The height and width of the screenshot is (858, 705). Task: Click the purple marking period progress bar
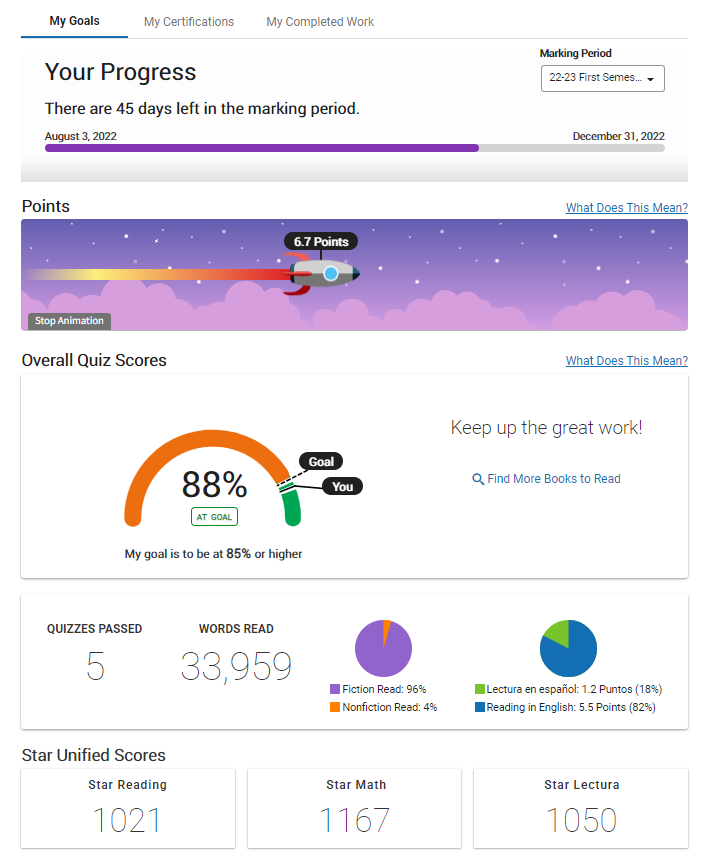262,148
